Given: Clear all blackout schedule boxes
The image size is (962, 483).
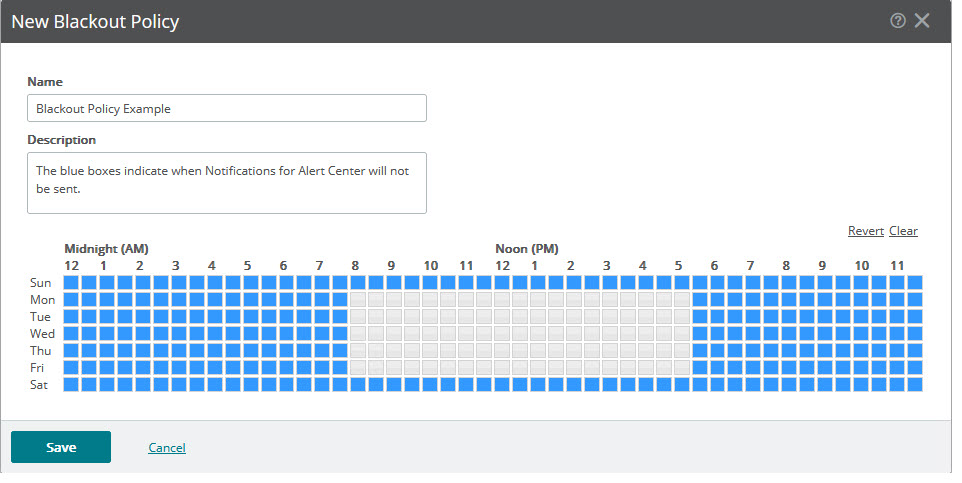Looking at the screenshot, I should 903,231.
